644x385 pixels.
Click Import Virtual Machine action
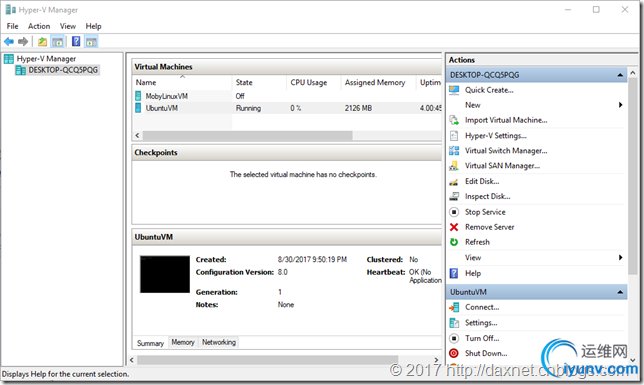[506, 120]
